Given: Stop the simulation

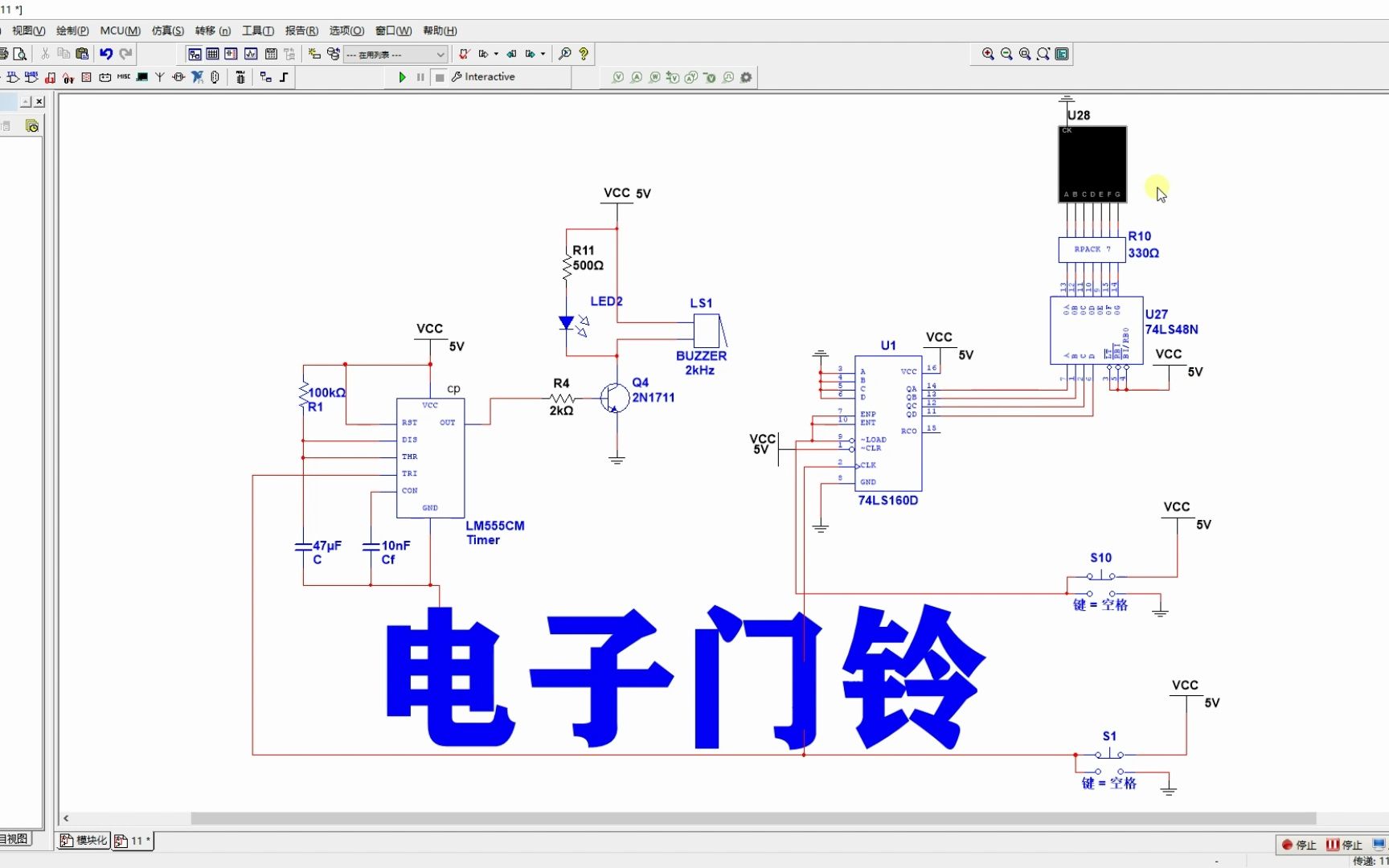Looking at the screenshot, I should click(440, 77).
